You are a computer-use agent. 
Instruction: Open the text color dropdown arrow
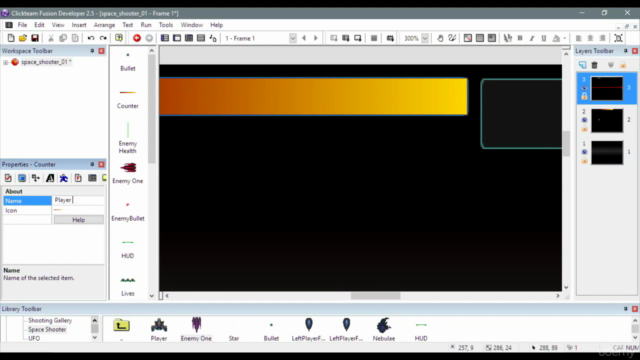(x=565, y=38)
